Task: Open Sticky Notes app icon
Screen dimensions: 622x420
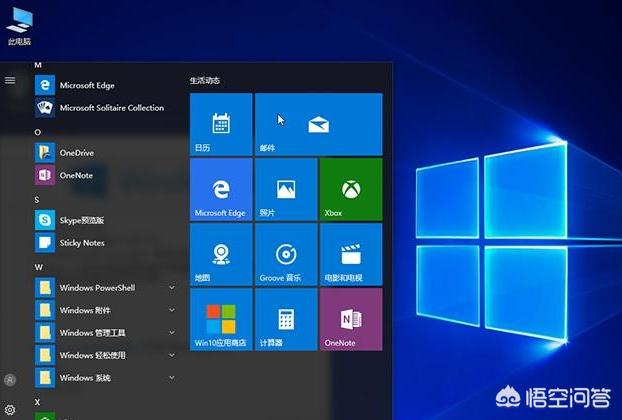Action: pyautogui.click(x=45, y=243)
